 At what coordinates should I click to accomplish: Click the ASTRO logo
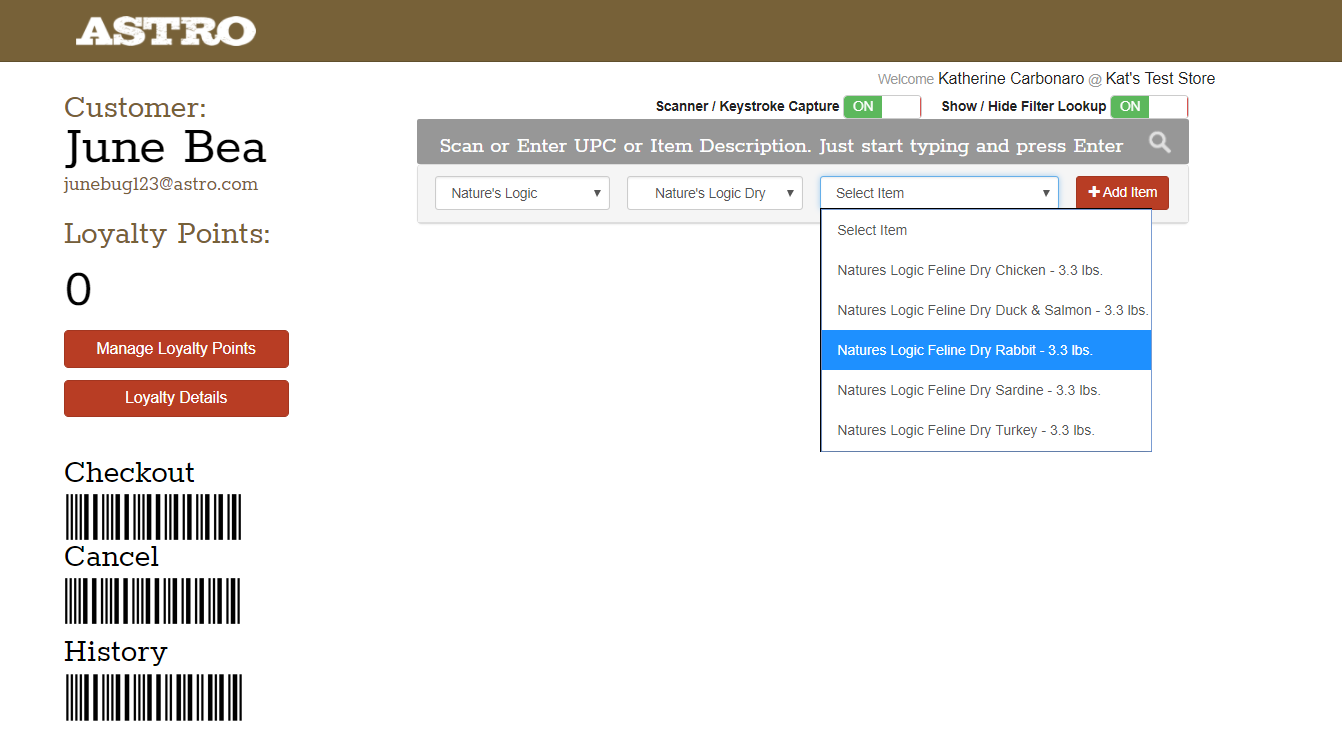point(166,31)
